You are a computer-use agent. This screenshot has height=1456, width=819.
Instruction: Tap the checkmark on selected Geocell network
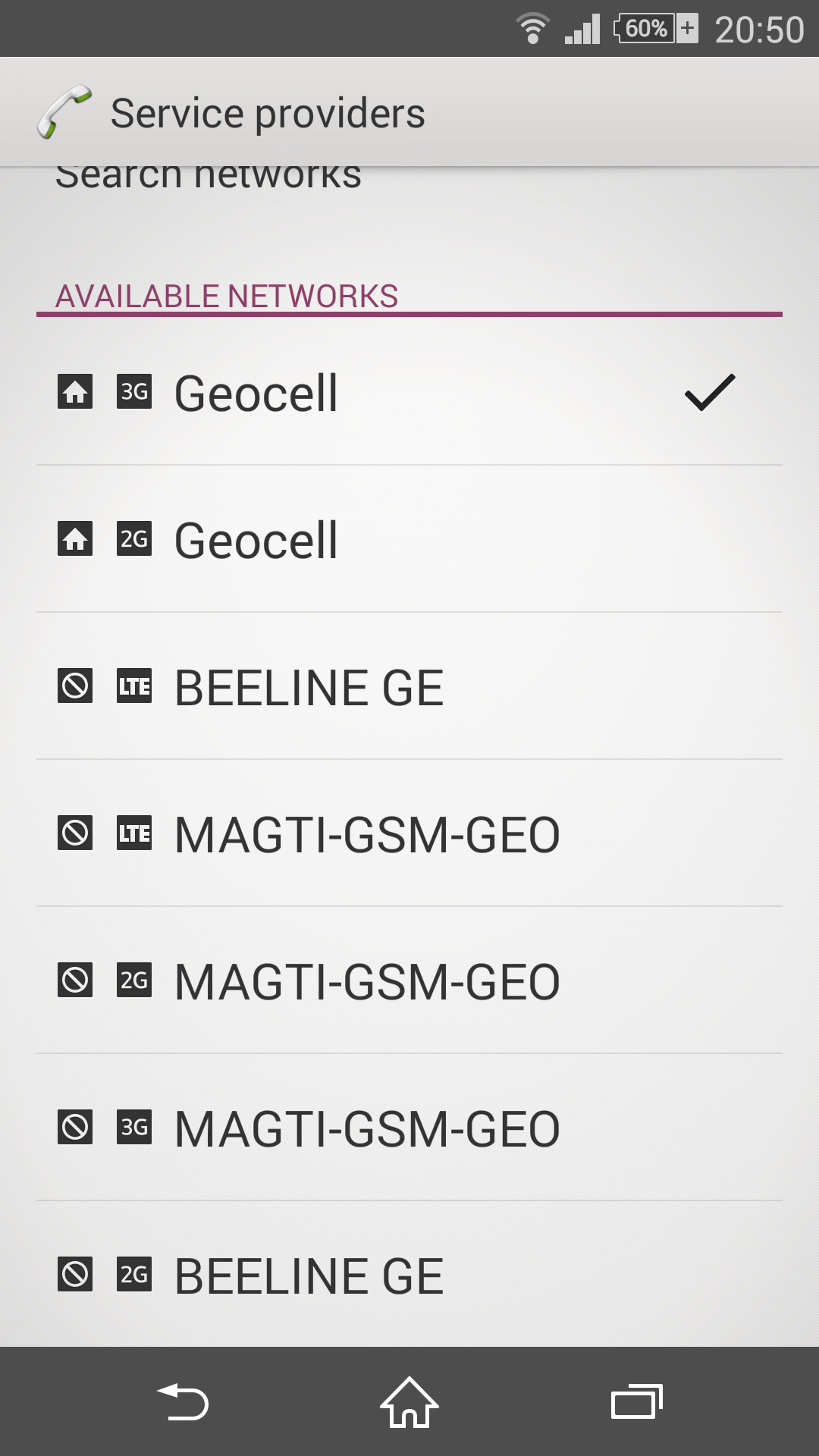710,392
